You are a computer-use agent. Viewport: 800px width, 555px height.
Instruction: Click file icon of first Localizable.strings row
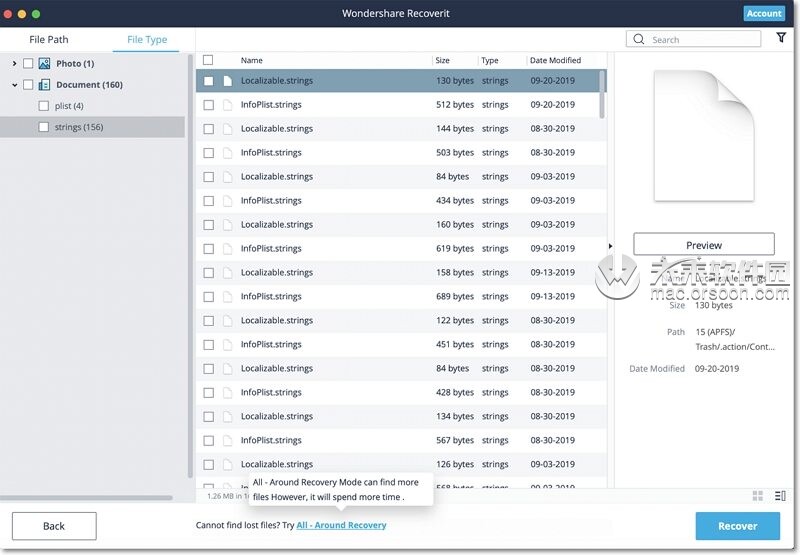tap(228, 80)
